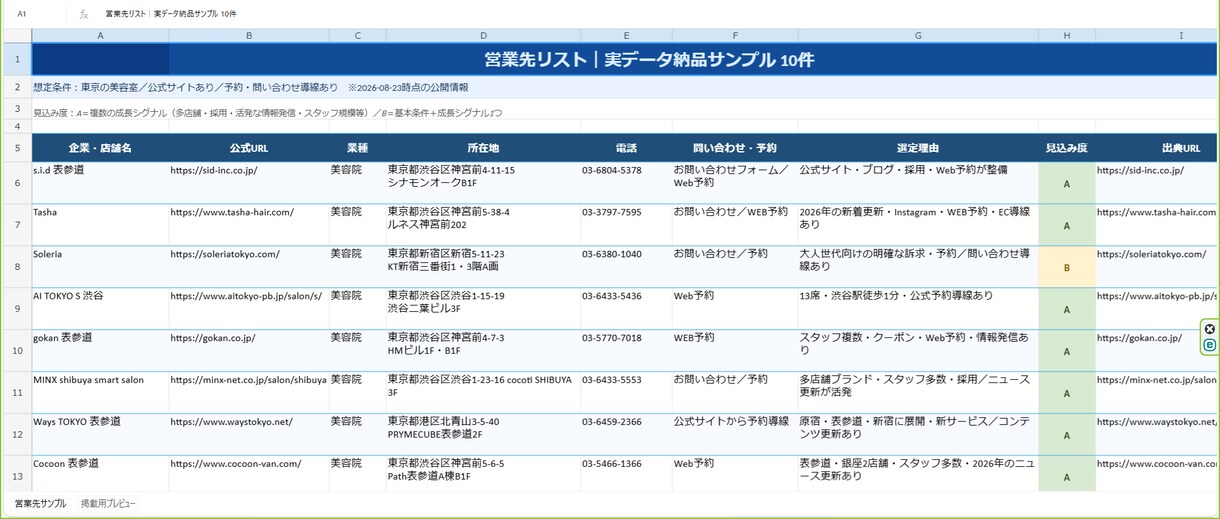Click the 出典URL header cell

pos(1158,148)
